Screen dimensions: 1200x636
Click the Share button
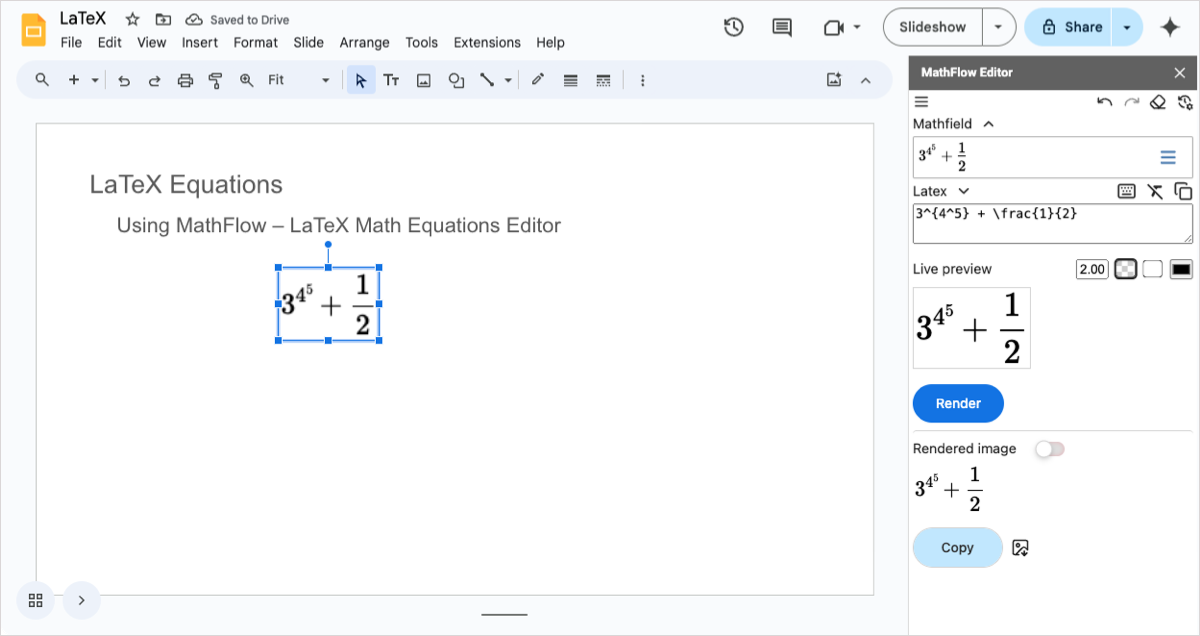pyautogui.click(x=1069, y=27)
